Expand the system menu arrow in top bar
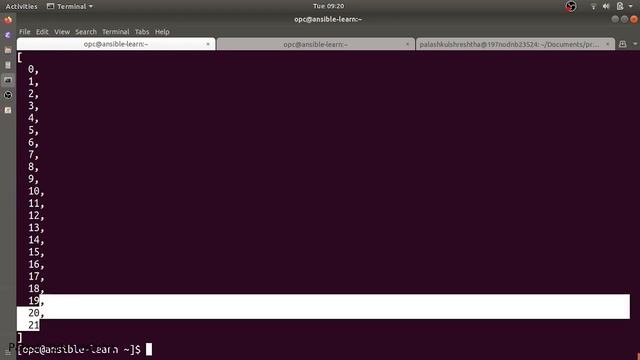Screen dimensions: 640x360 point(631,6)
